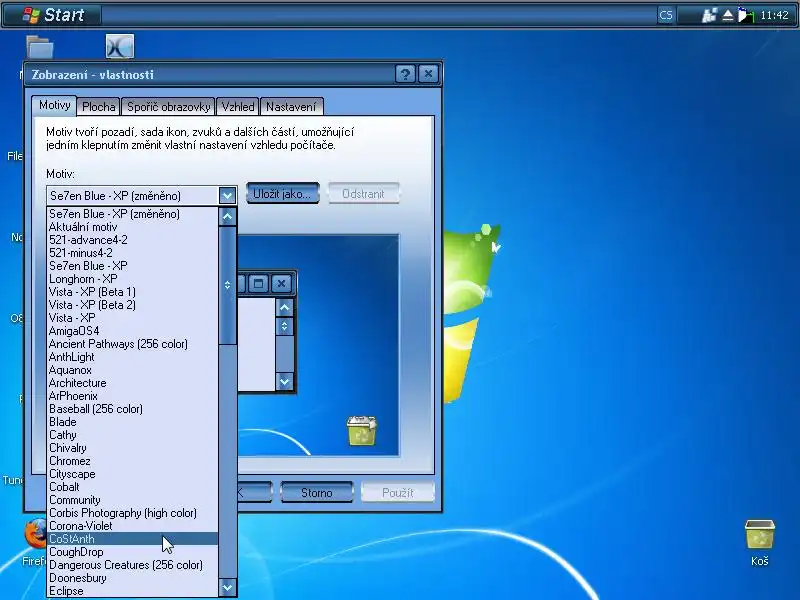Switch to the Motivy tab
This screenshot has width=800, height=600.
[x=54, y=105]
